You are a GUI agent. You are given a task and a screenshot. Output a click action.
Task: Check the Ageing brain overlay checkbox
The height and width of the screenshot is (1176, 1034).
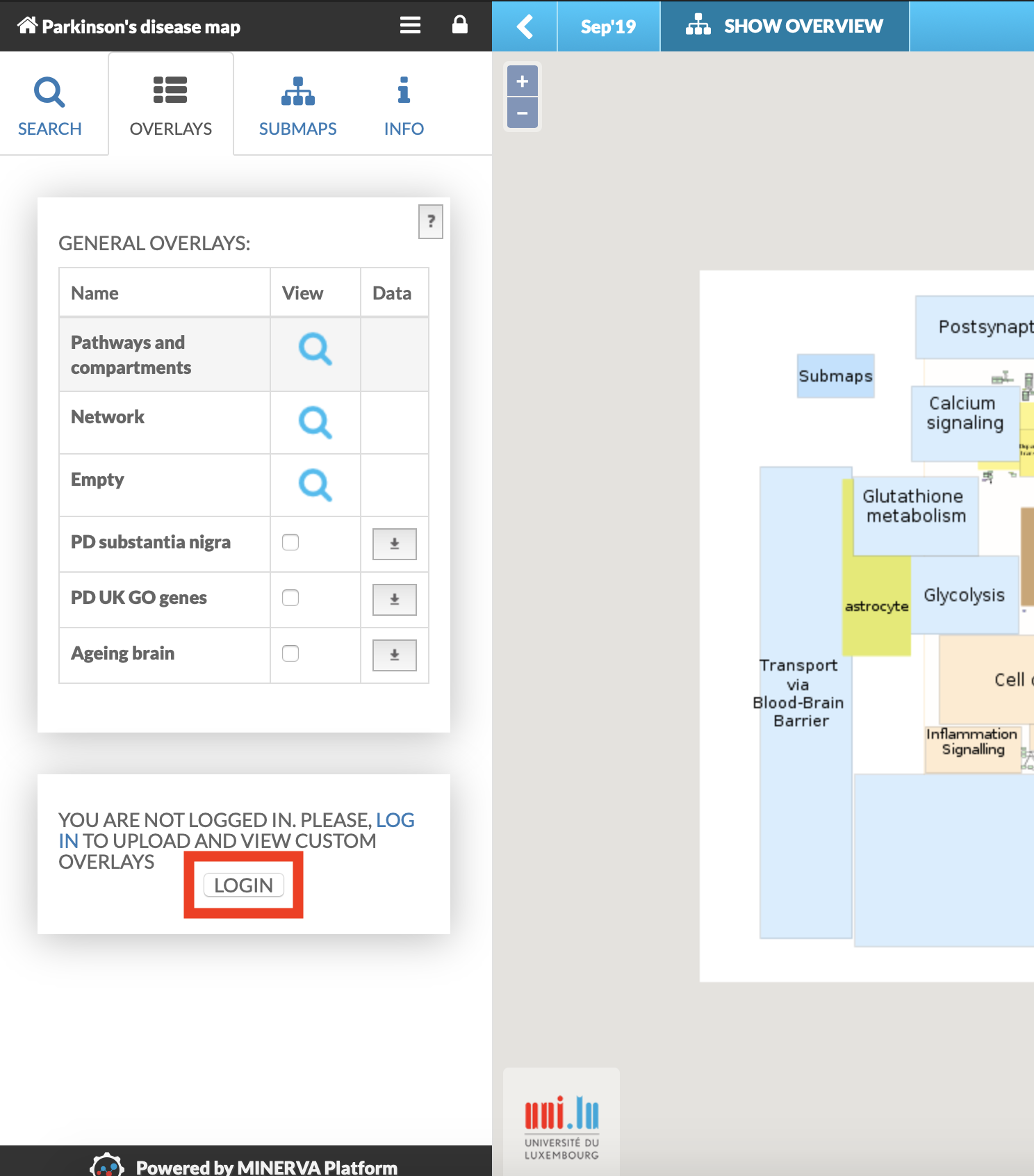(x=290, y=653)
